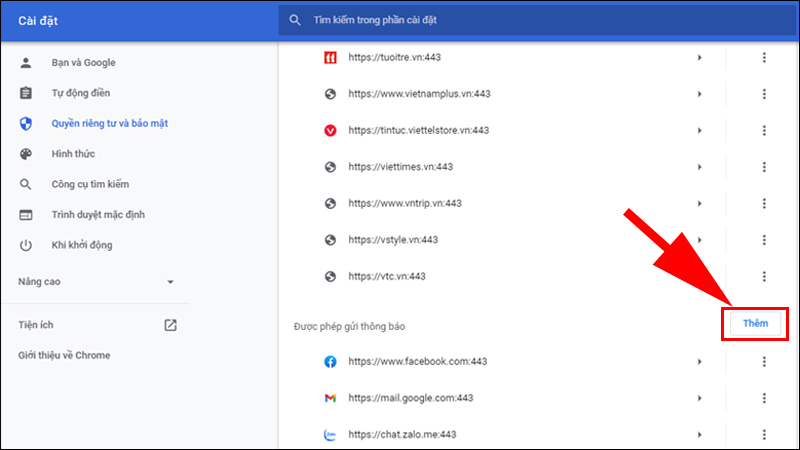Open more actions for vtc.vn
The width and height of the screenshot is (800, 450).
(763, 276)
